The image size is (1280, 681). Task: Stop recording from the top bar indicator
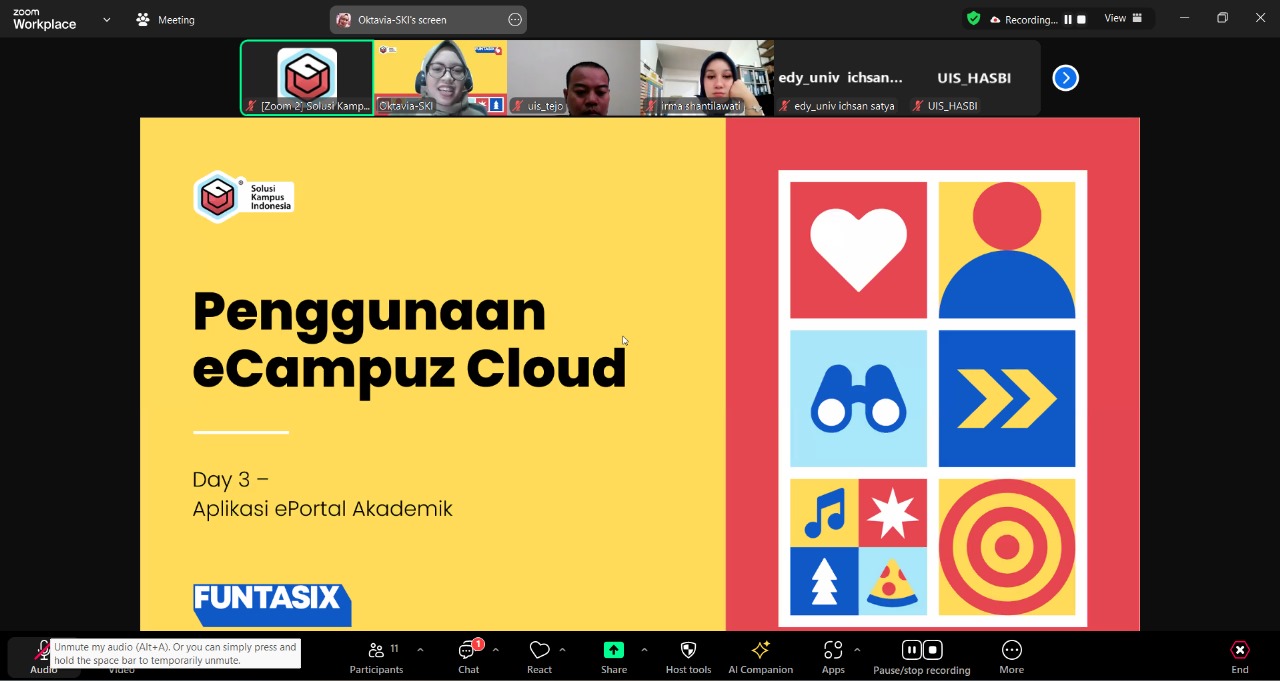click(1081, 20)
